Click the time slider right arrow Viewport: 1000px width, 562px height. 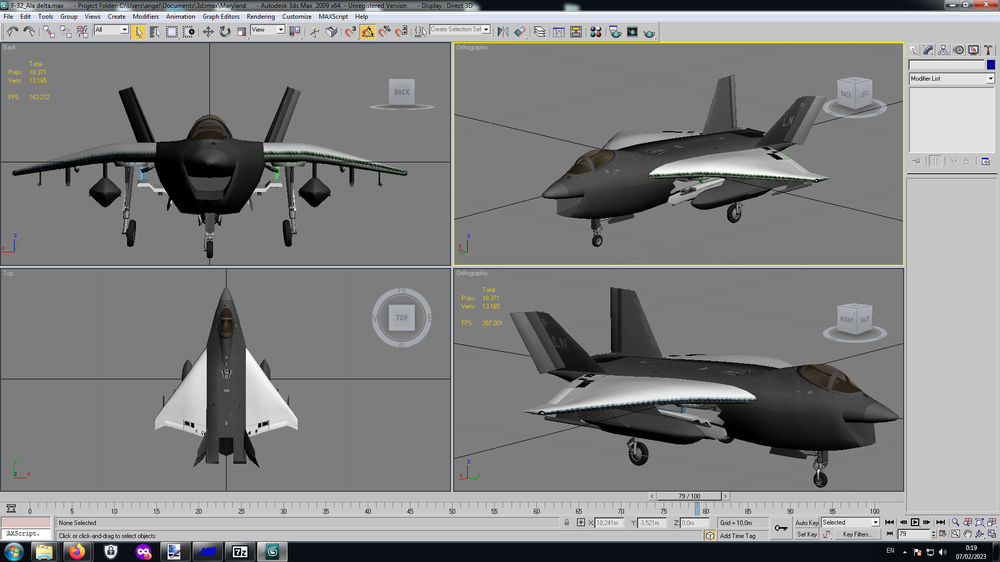point(725,496)
